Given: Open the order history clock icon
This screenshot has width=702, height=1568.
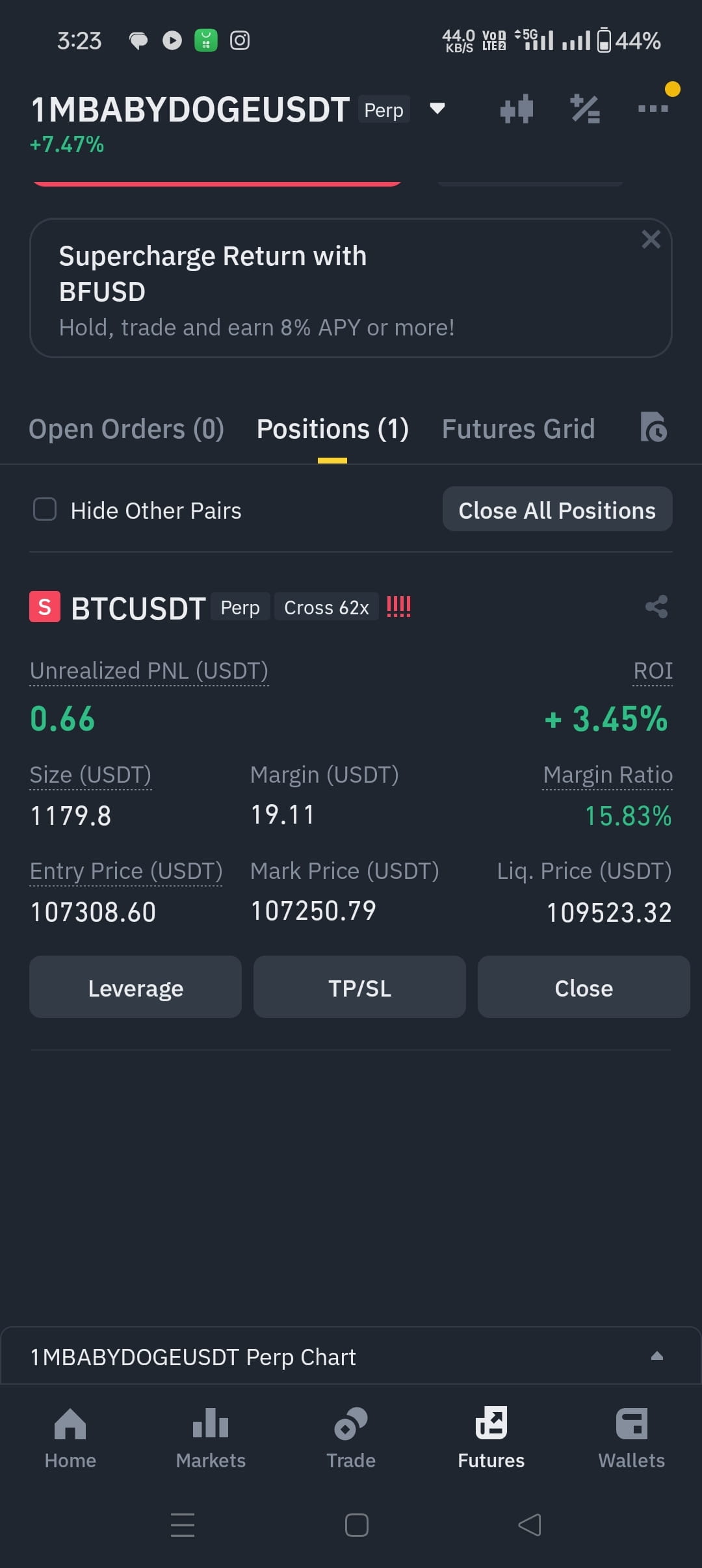Looking at the screenshot, I should [653, 427].
